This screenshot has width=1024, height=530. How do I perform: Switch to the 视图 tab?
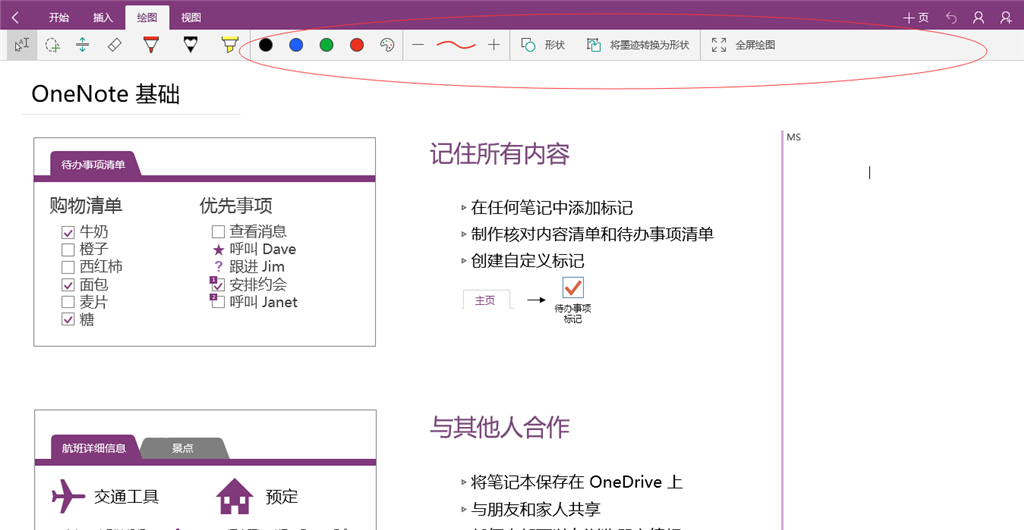(191, 18)
